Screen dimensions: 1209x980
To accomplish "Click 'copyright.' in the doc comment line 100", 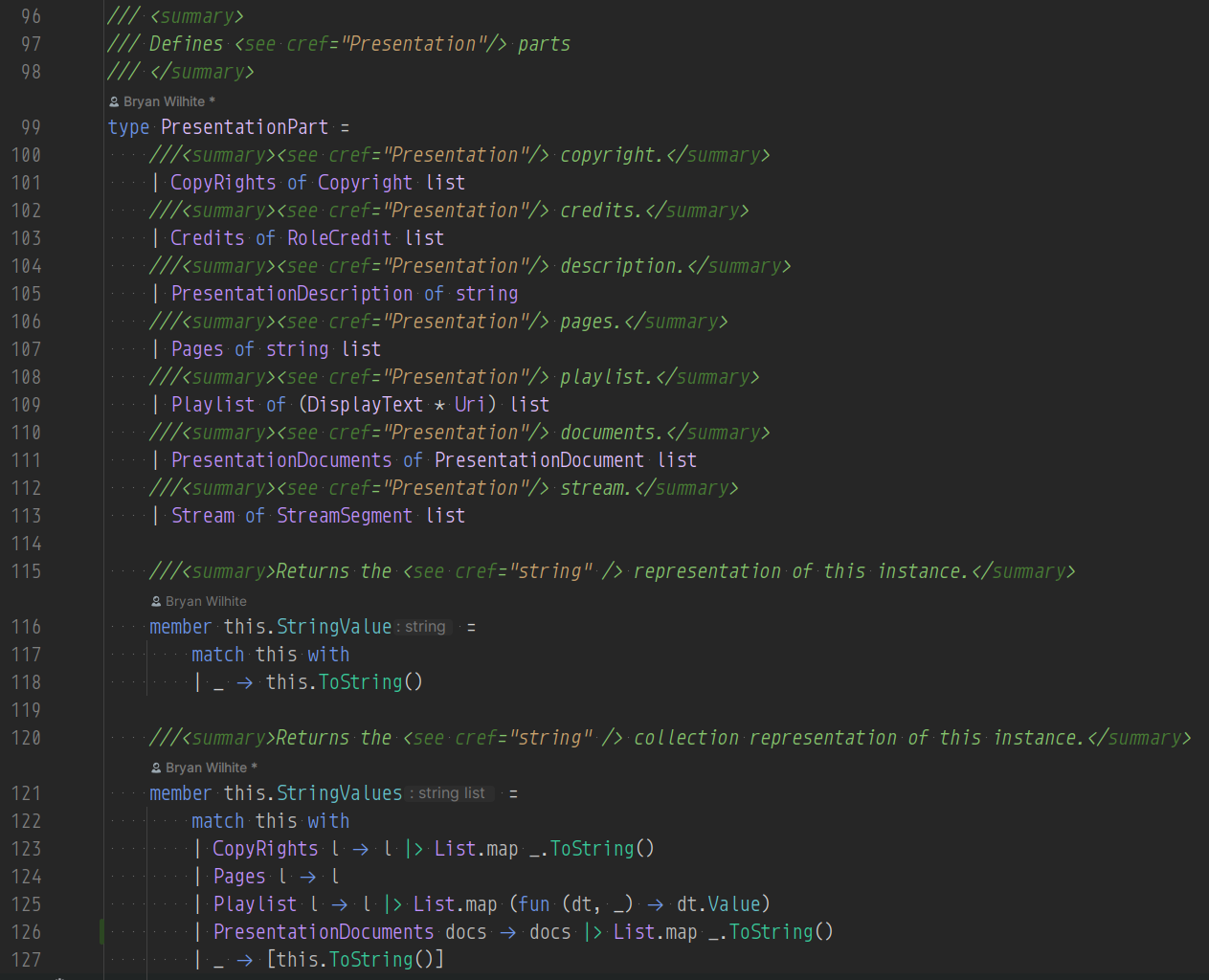I will tap(612, 155).
